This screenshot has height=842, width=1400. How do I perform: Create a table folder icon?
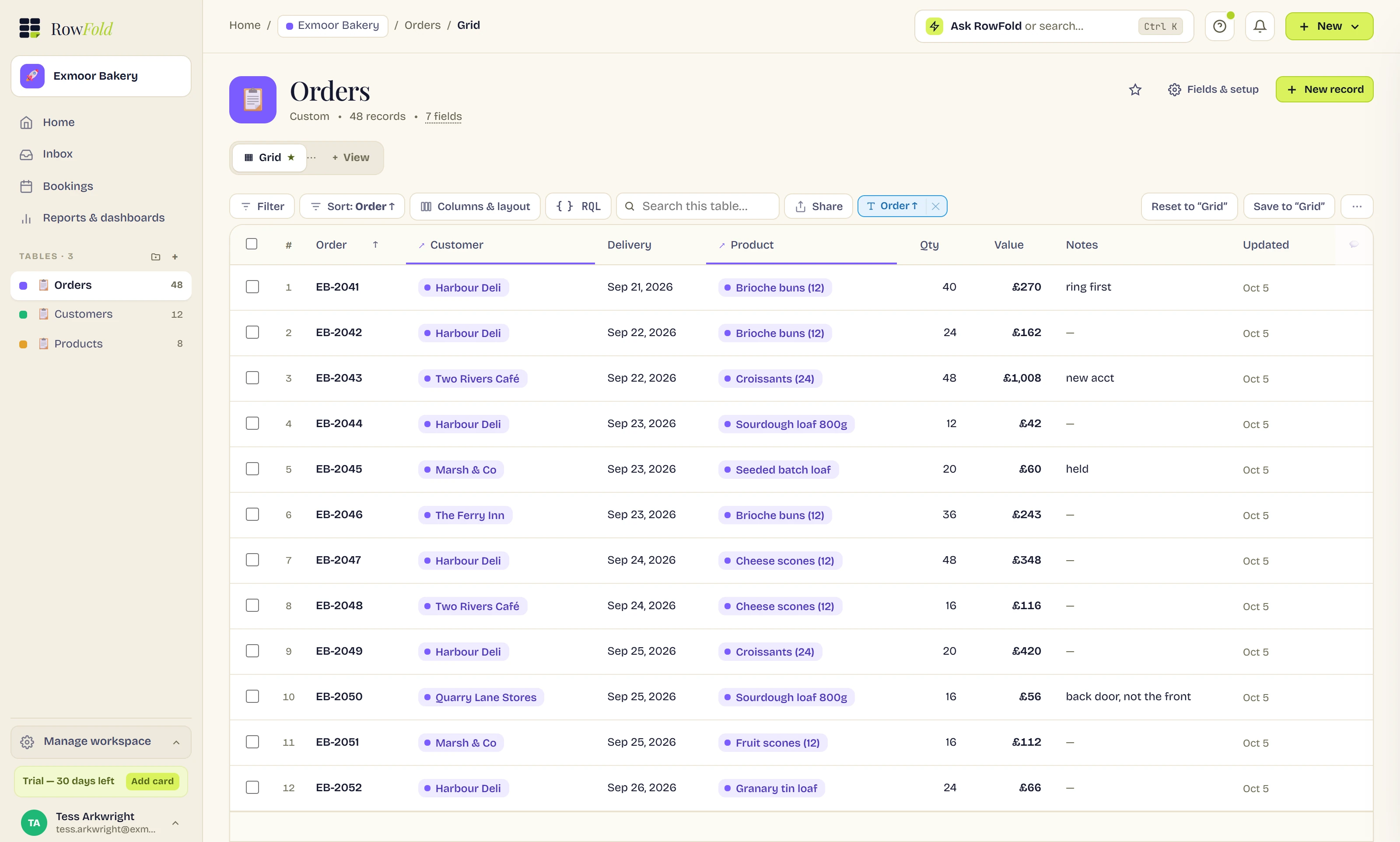coord(155,256)
